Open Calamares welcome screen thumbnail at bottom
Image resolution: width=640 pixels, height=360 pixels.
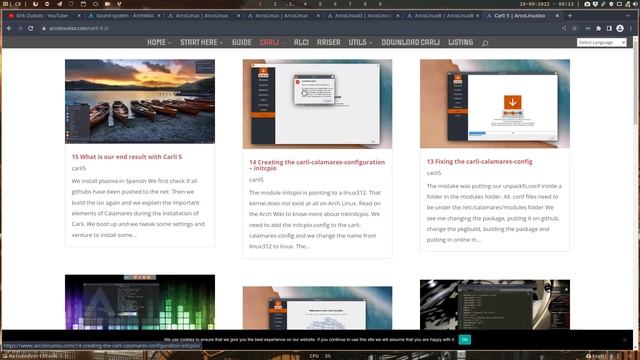317,308
